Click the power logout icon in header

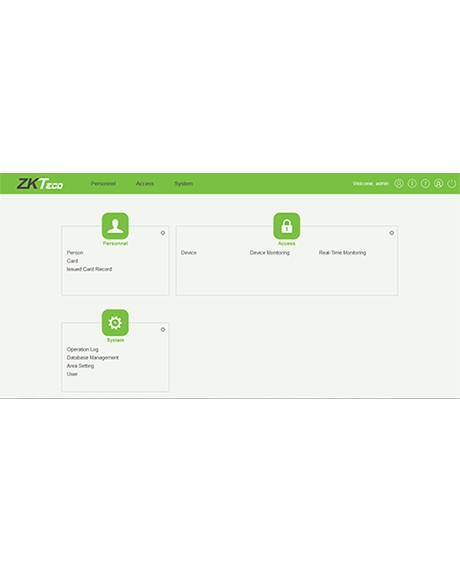tap(452, 184)
